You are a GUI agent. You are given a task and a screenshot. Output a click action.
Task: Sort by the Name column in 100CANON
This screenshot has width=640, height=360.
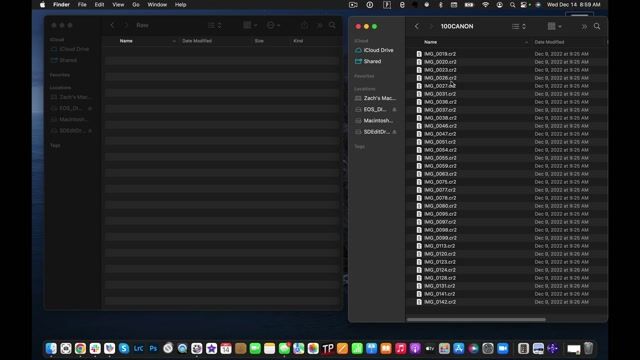430,42
